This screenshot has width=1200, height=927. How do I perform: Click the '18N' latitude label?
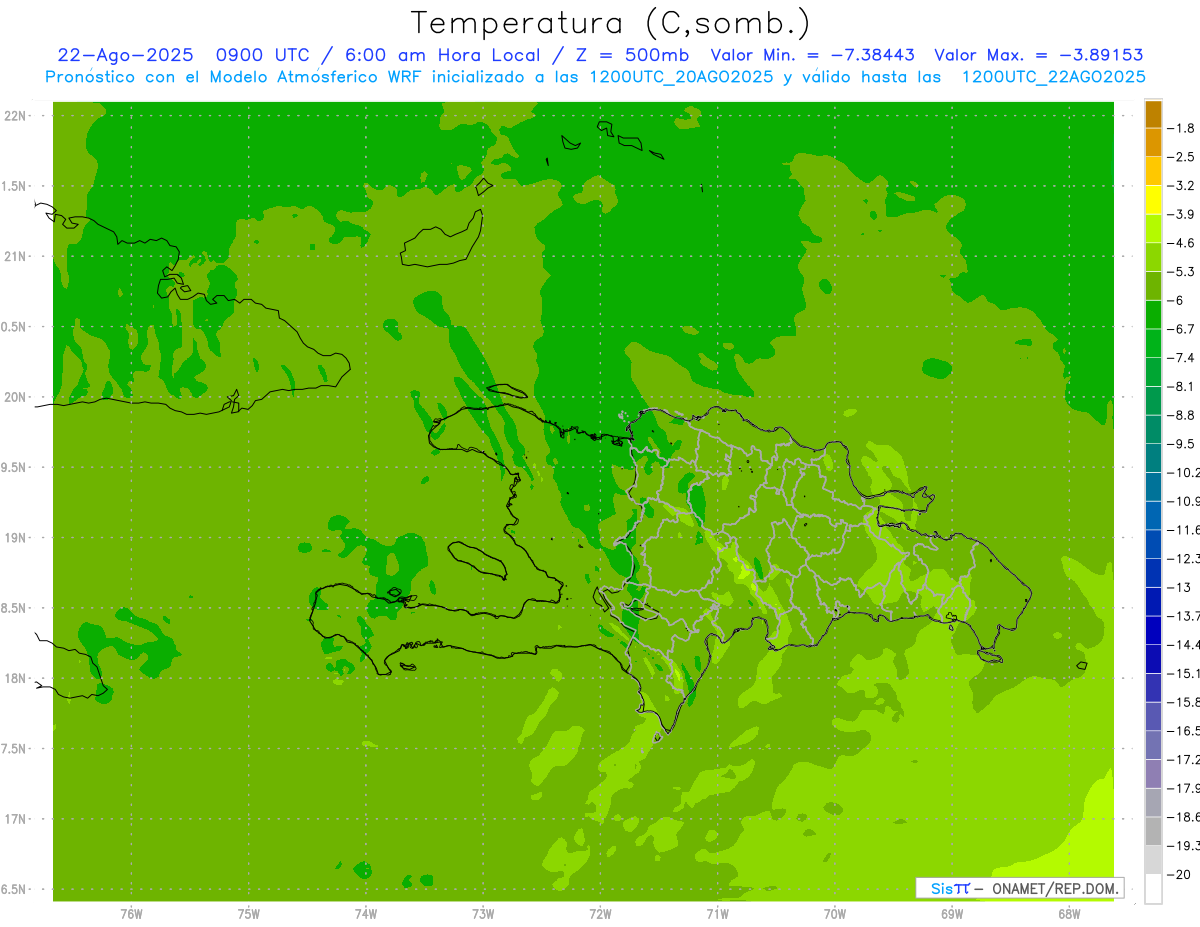pos(15,679)
